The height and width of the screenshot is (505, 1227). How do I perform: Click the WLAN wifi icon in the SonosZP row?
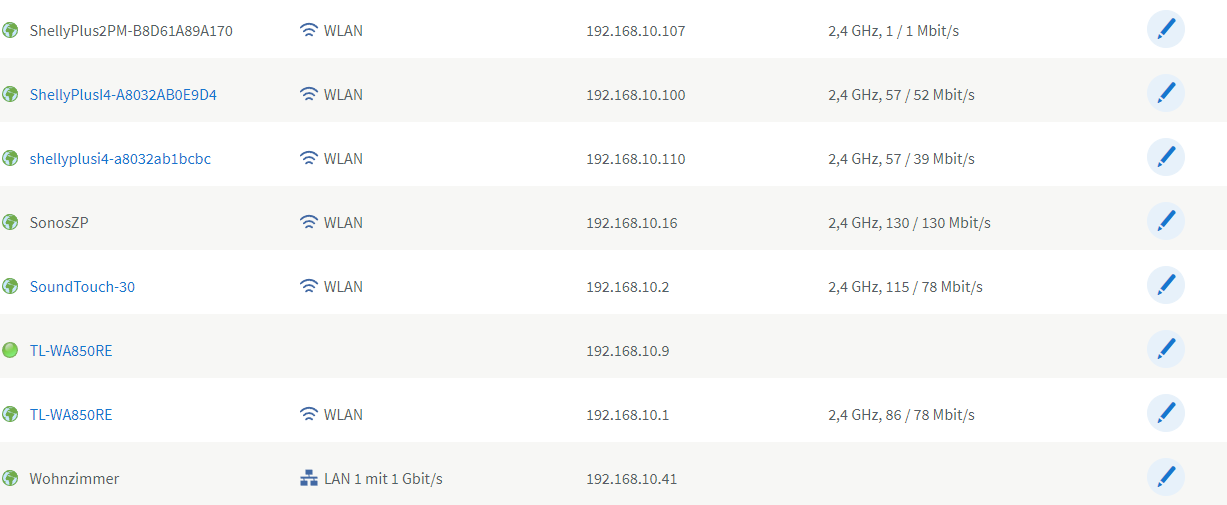(x=308, y=223)
